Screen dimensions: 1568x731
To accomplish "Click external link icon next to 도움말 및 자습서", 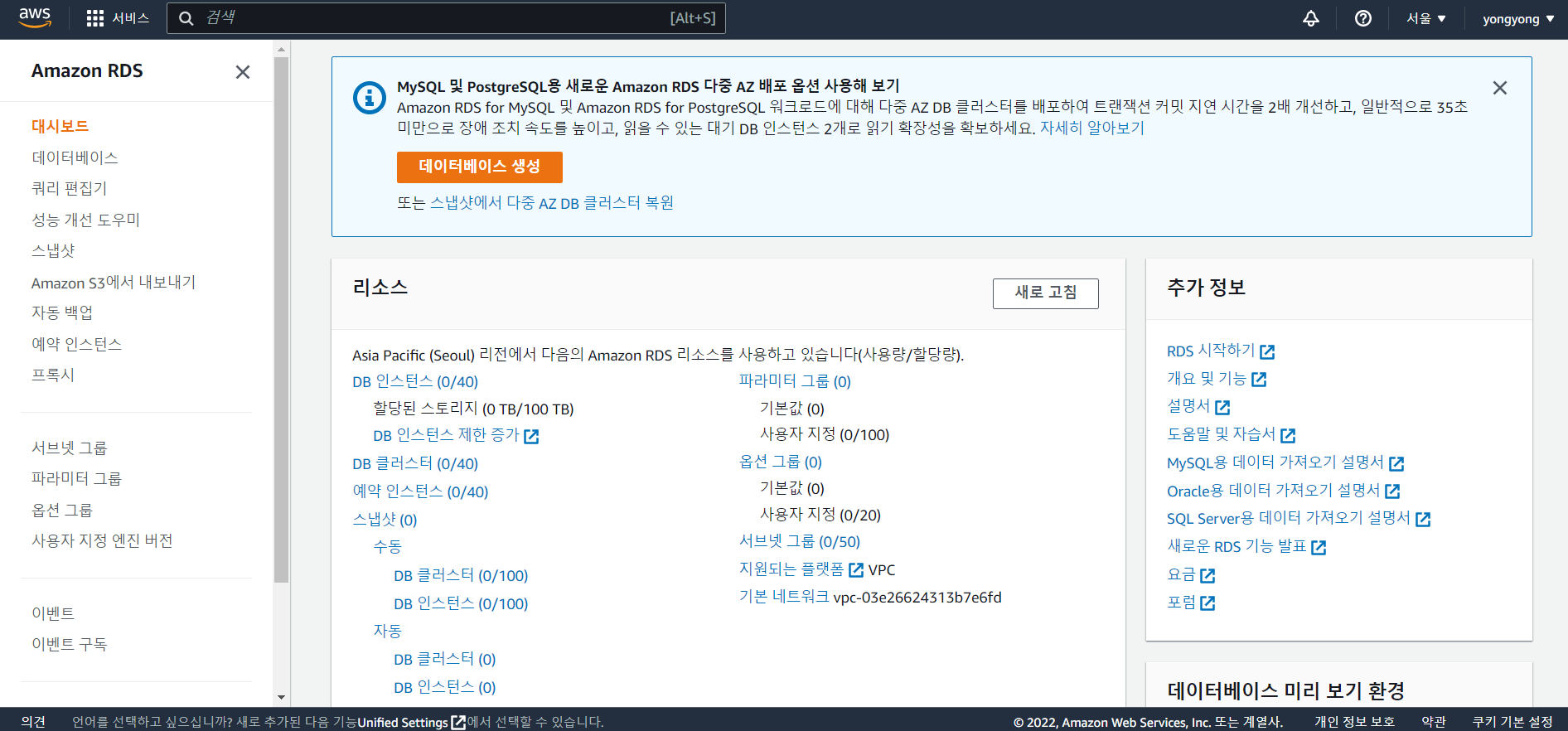I will pos(1288,435).
